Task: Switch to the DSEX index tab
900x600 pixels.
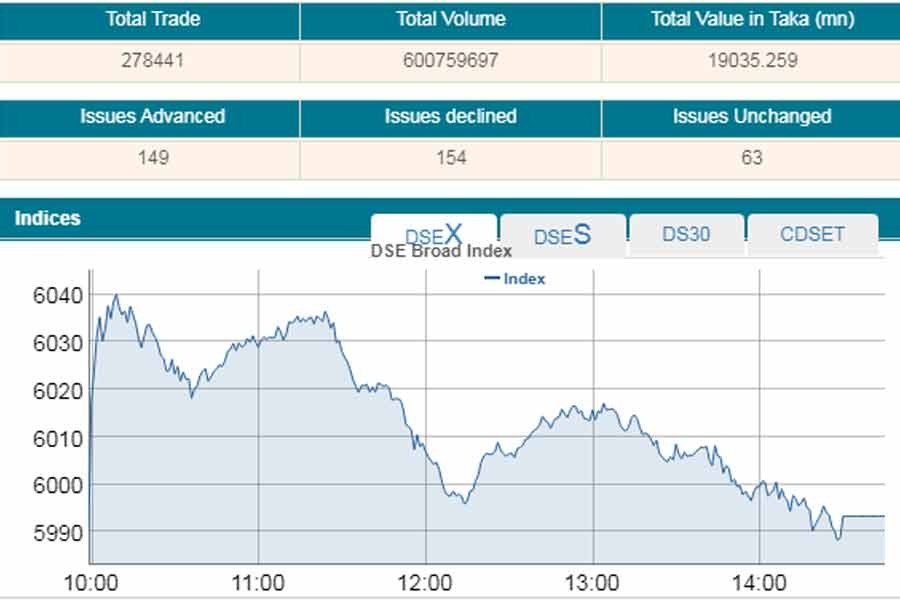Action: [x=433, y=234]
